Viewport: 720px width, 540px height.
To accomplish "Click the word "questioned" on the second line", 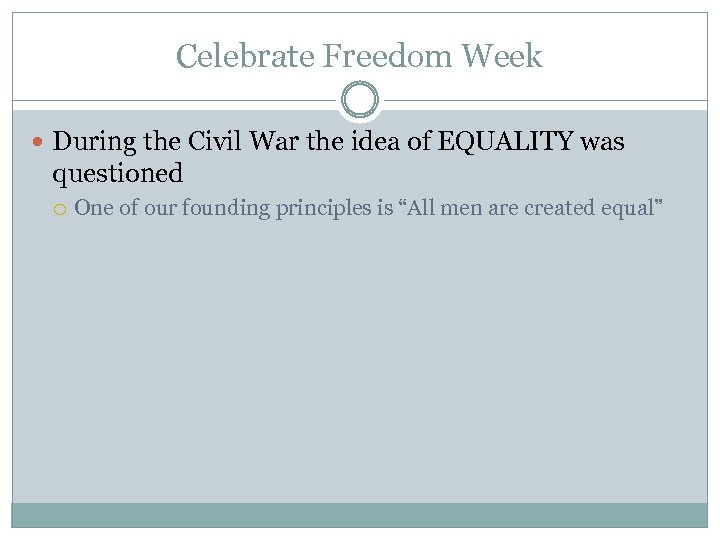I will coord(118,174).
